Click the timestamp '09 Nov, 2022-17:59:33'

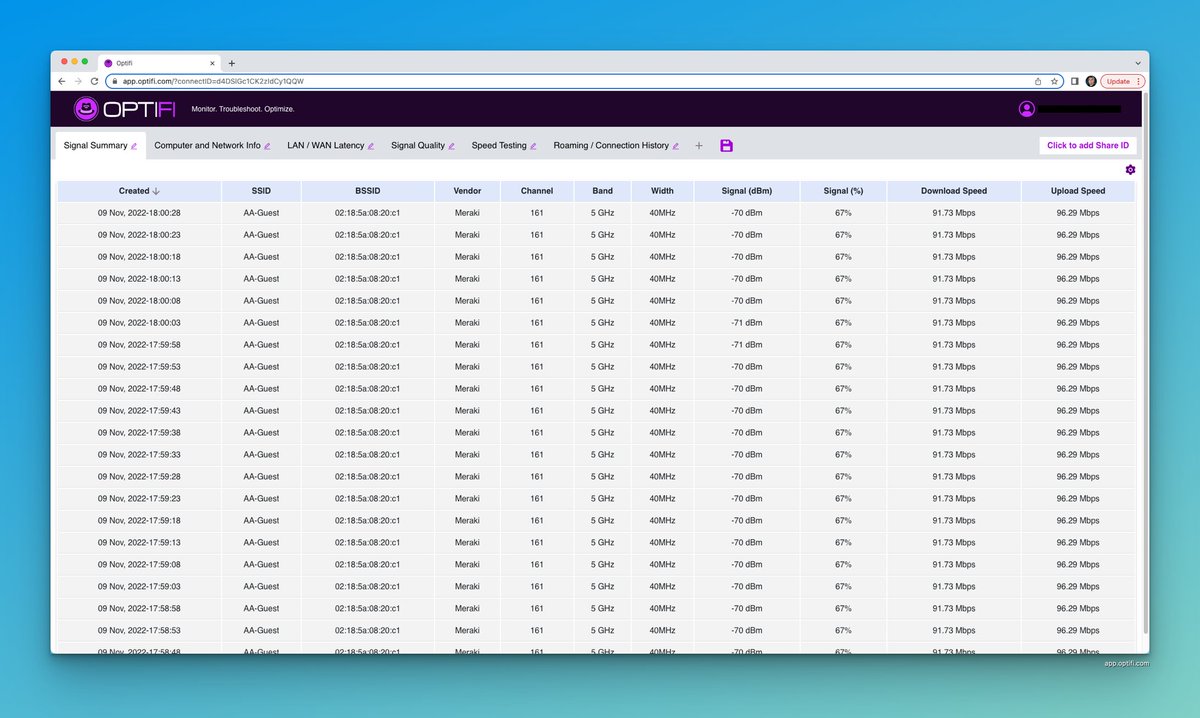(139, 455)
